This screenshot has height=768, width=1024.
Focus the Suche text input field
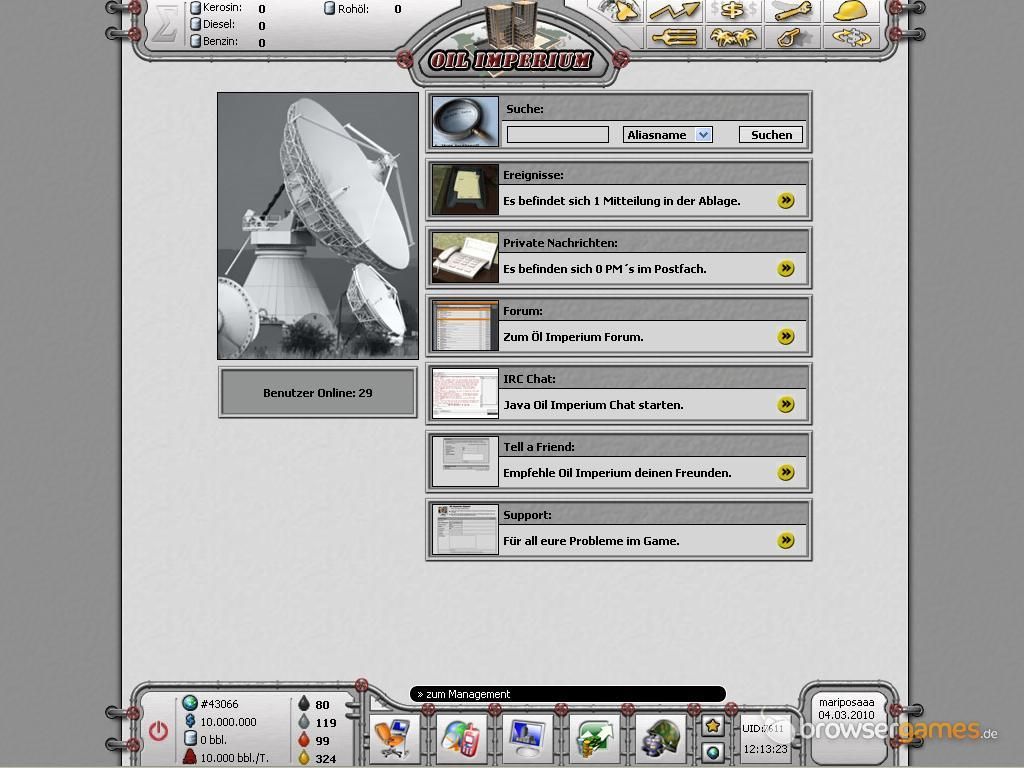(558, 135)
